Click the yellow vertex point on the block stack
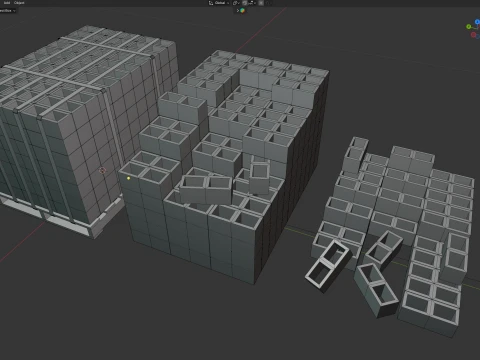Screen dimensions: 480x360 point(129,178)
